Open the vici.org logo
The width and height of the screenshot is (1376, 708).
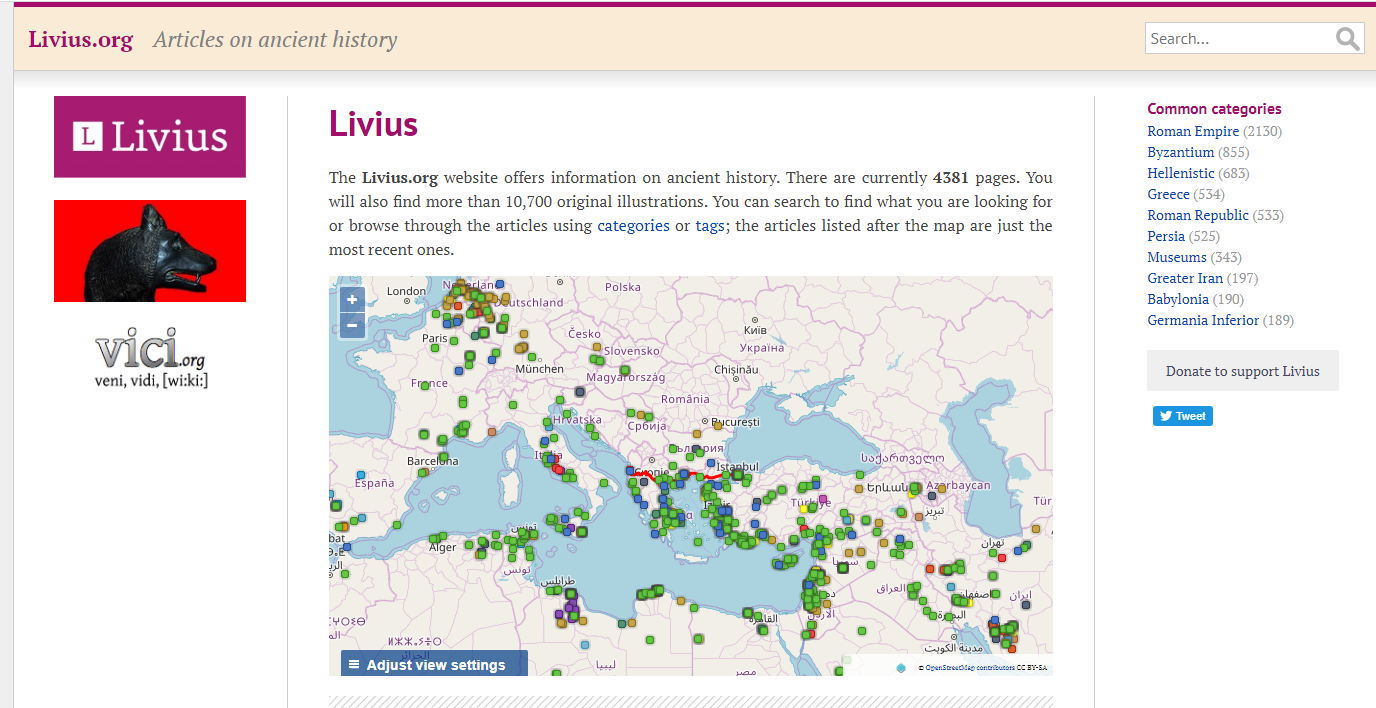150,358
